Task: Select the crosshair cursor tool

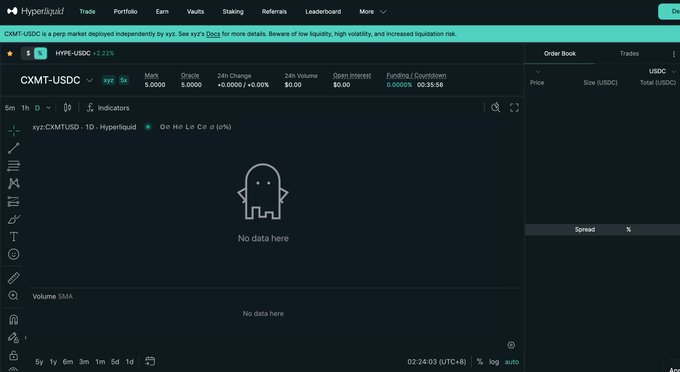Action: click(x=13, y=131)
